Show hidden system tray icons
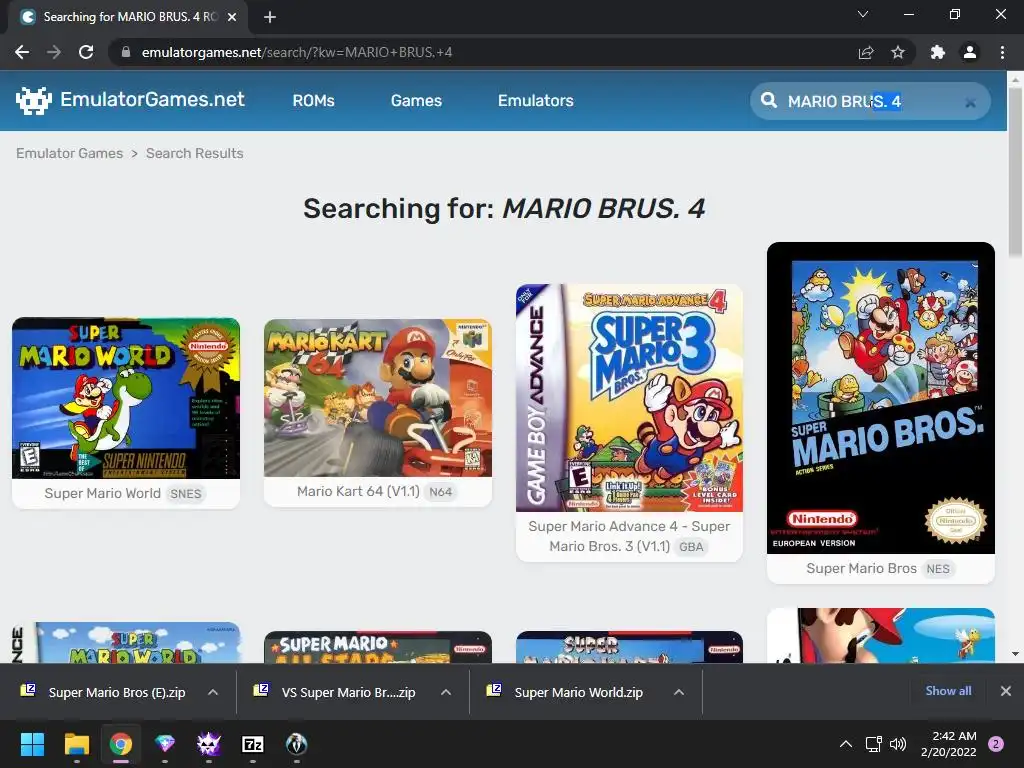This screenshot has width=1024, height=768. 846,744
